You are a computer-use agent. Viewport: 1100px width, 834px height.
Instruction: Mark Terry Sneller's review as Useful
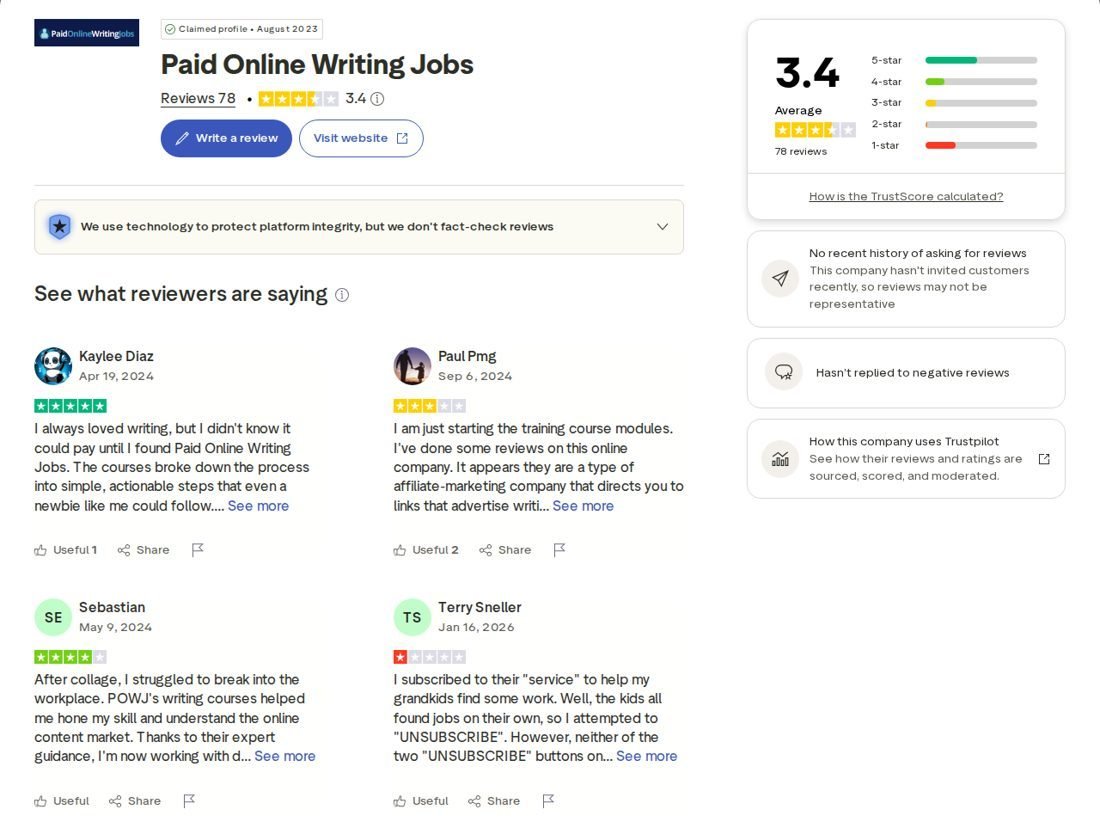421,801
